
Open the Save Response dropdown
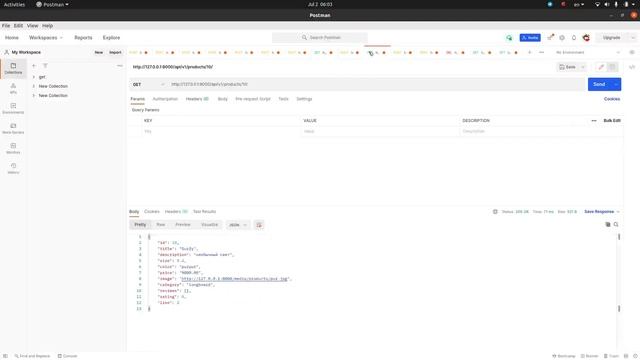pyautogui.click(x=602, y=211)
